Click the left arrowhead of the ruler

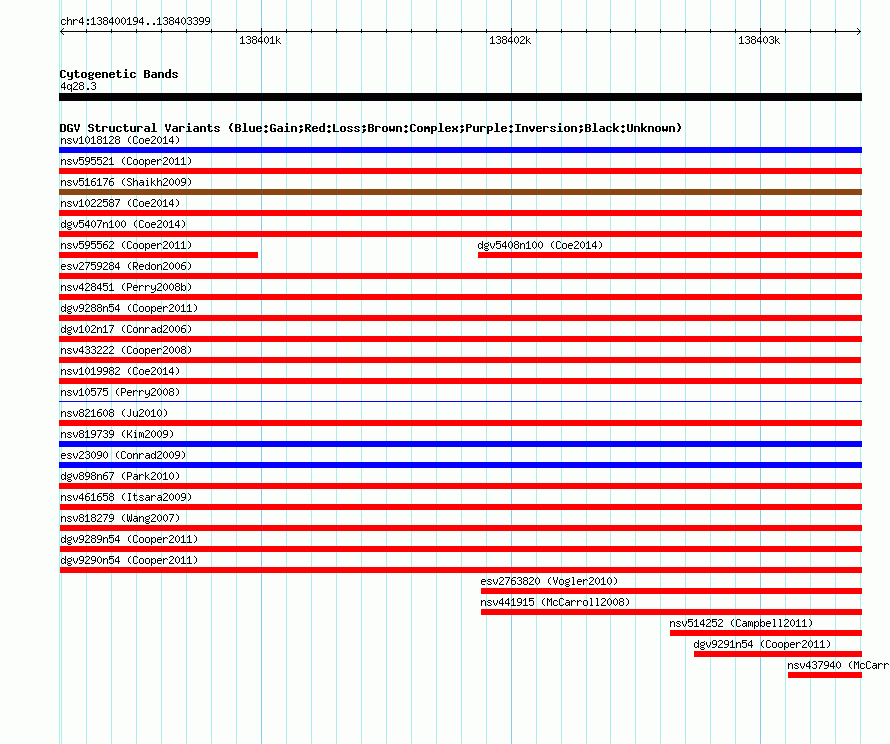point(62,32)
